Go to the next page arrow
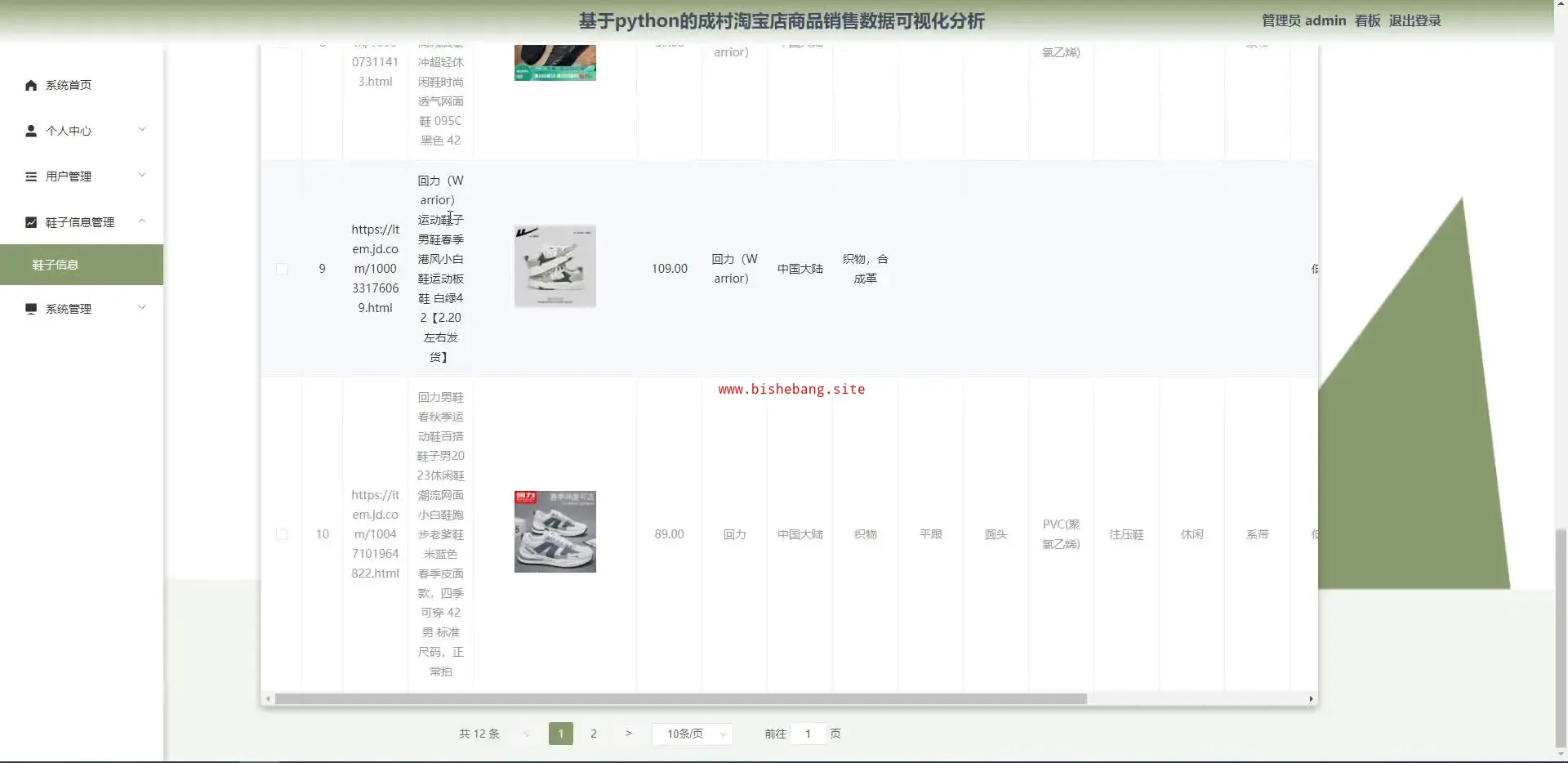The width and height of the screenshot is (1568, 763). click(x=628, y=734)
